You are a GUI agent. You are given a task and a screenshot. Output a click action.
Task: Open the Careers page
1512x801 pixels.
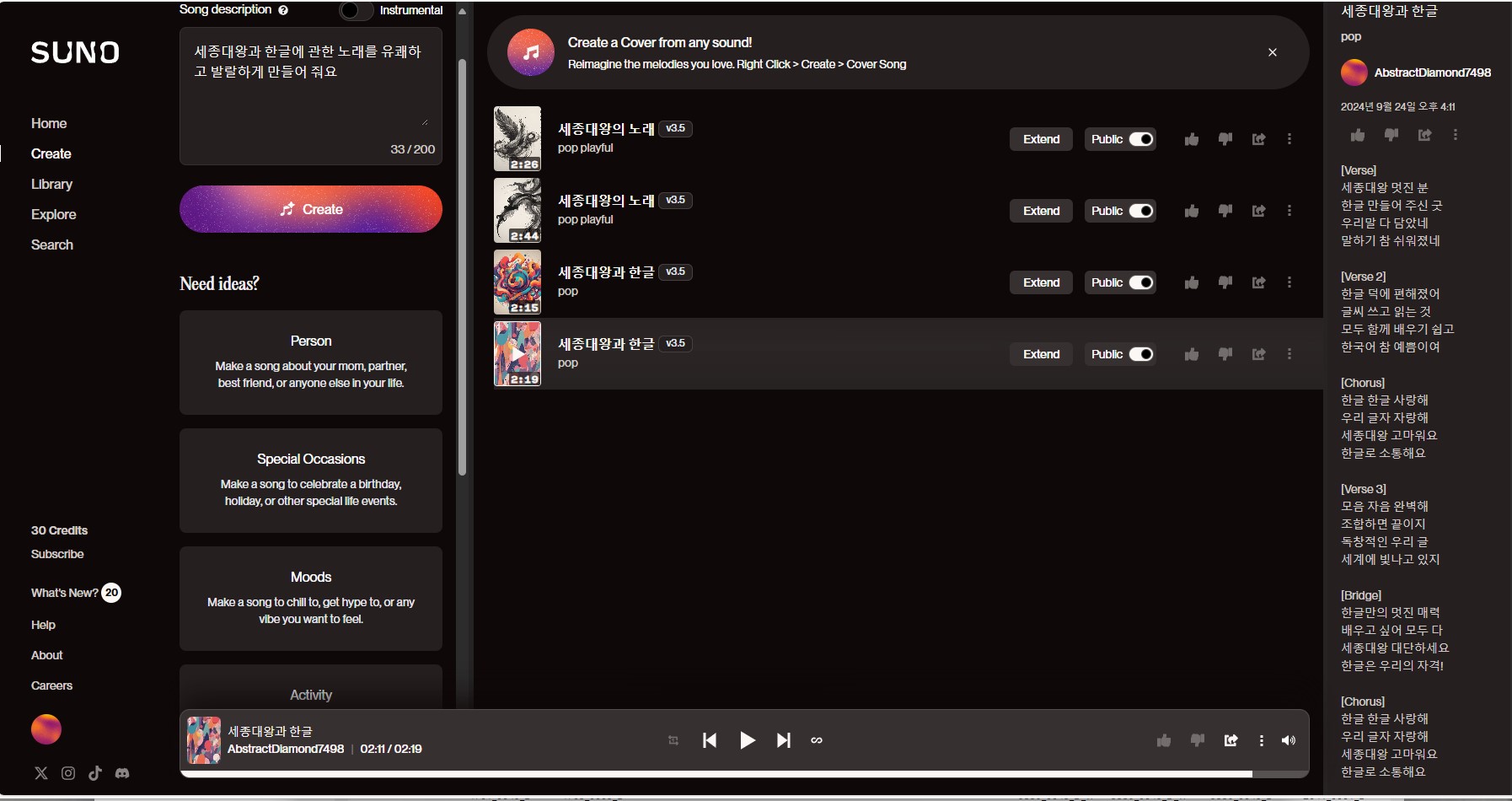tap(51, 685)
